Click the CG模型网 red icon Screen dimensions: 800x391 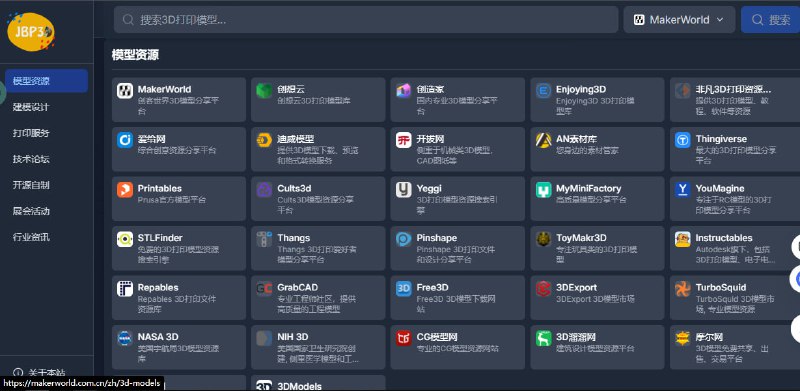404,338
